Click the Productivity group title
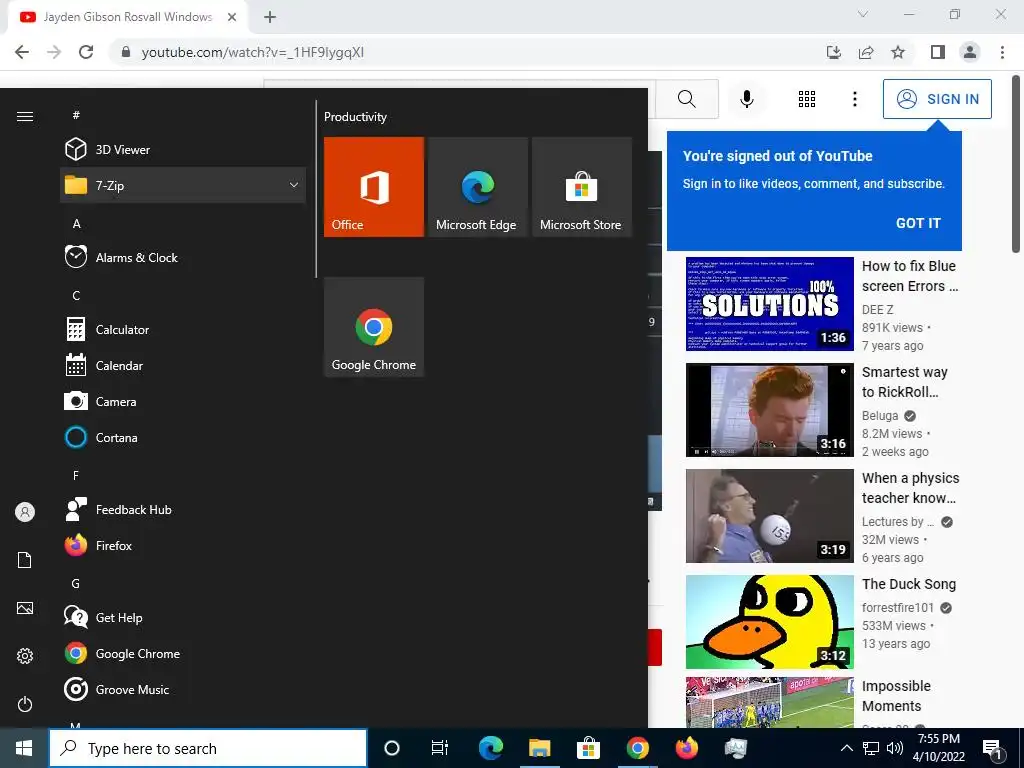The height and width of the screenshot is (768, 1024). 355,117
